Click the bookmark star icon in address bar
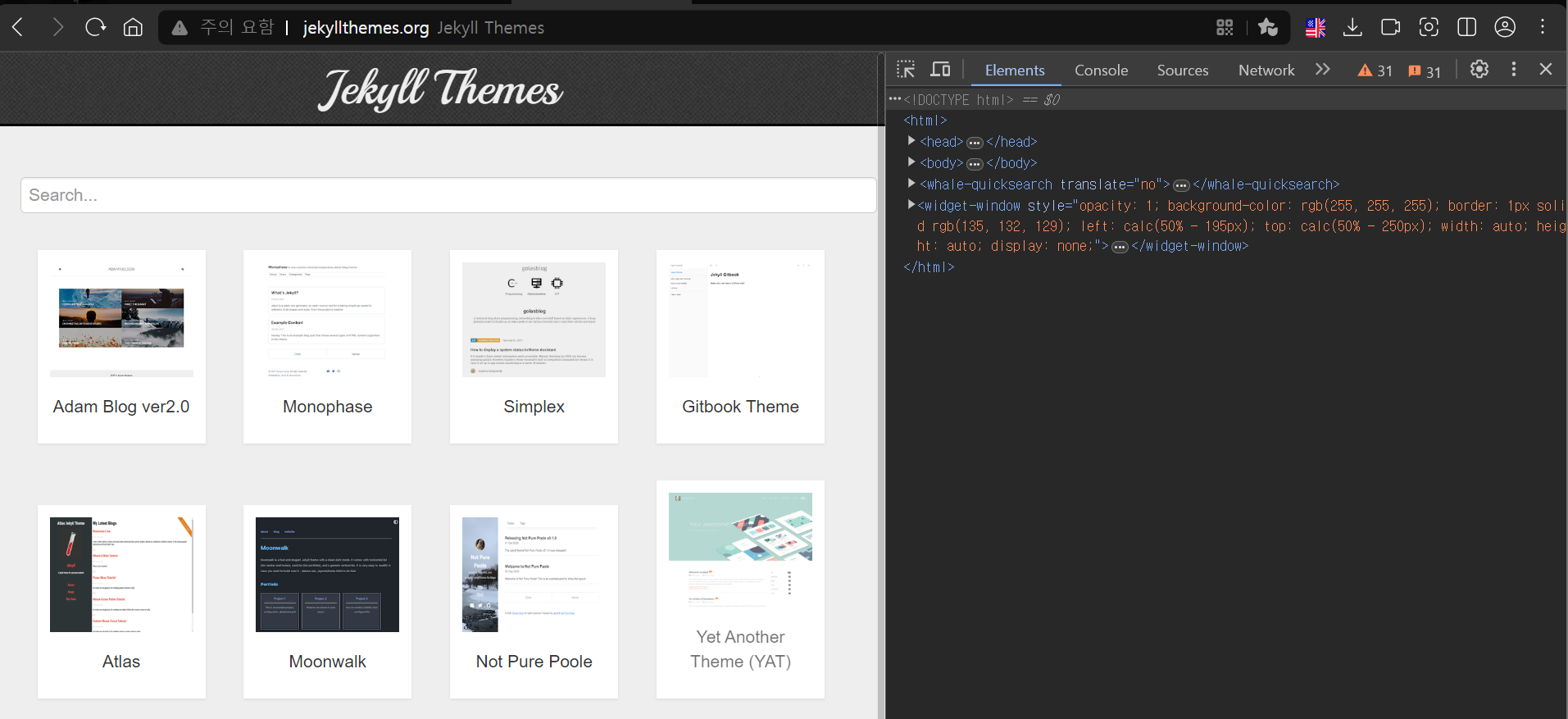The image size is (1568, 719). [x=1268, y=27]
